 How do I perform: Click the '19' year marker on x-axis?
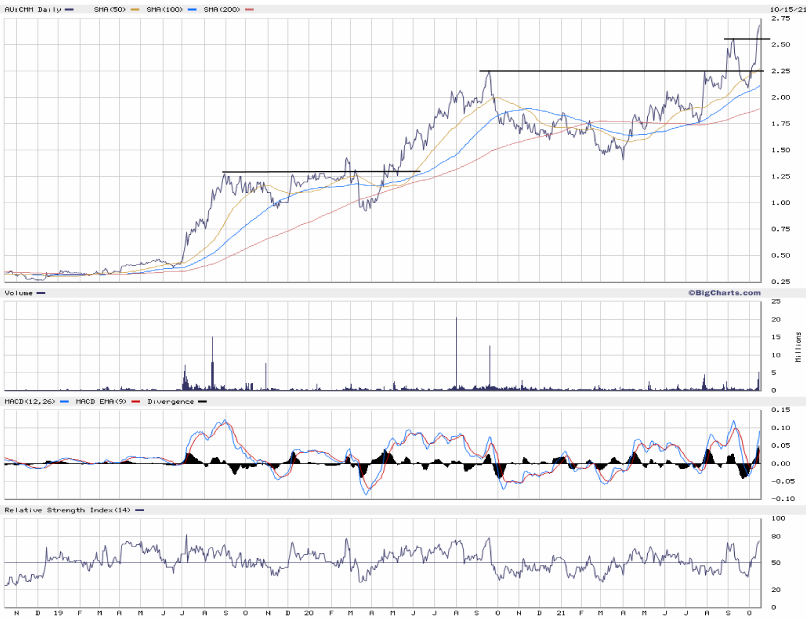coord(58,611)
